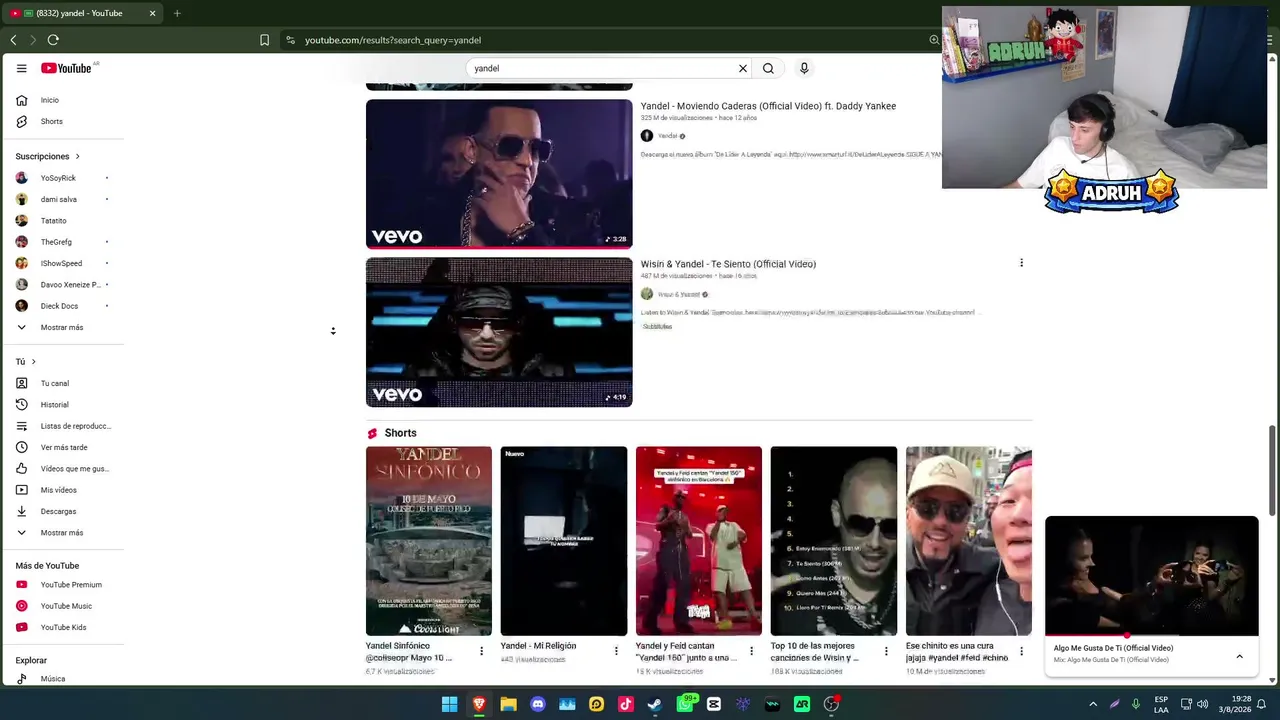This screenshot has width=1280, height=720.
Task: Go to YouTube home via logo
Action: pos(66,68)
